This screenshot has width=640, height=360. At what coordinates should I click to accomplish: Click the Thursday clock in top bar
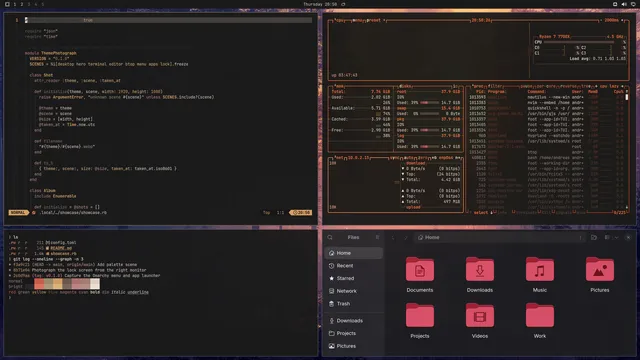coord(320,4)
